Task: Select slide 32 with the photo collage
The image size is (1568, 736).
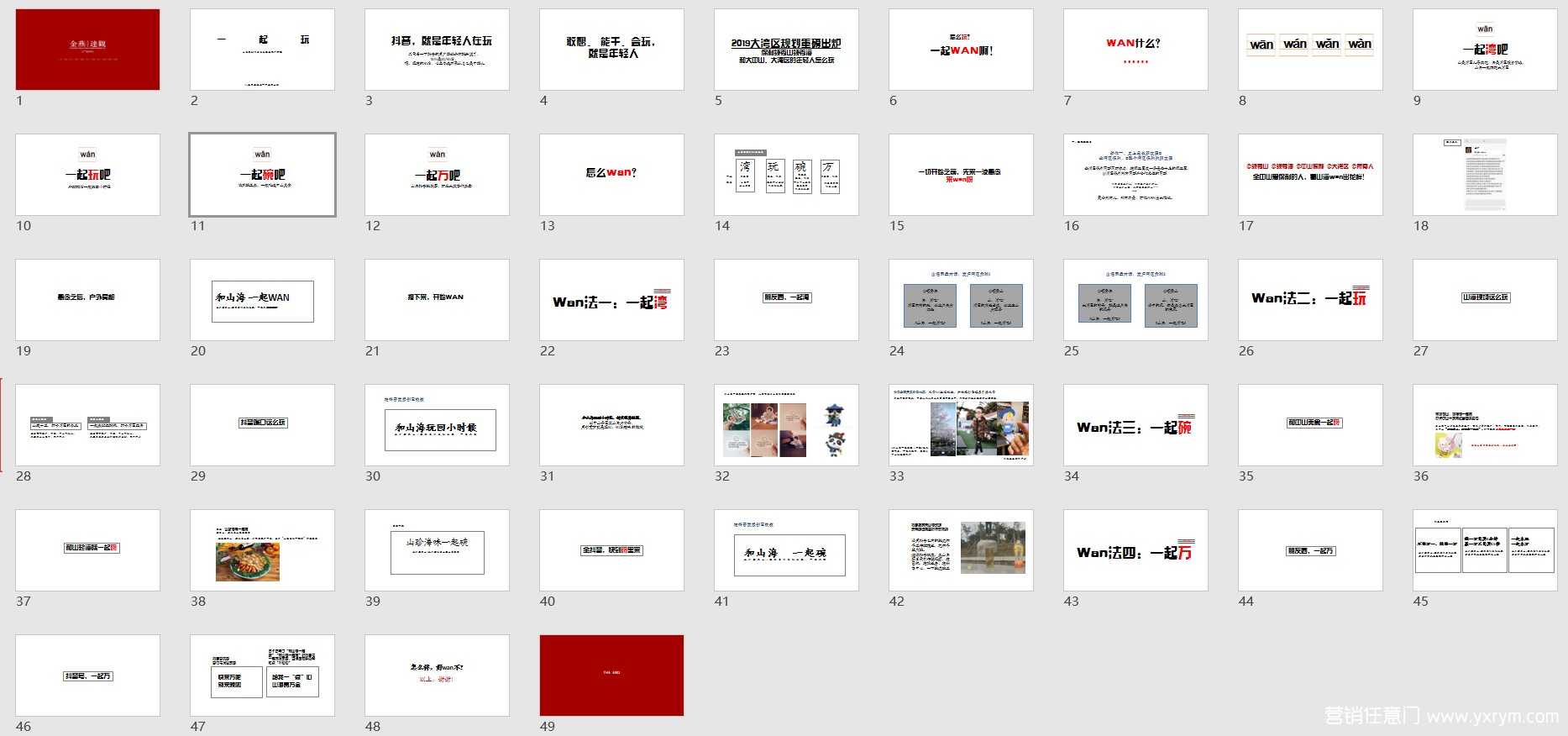Action: tap(786, 425)
